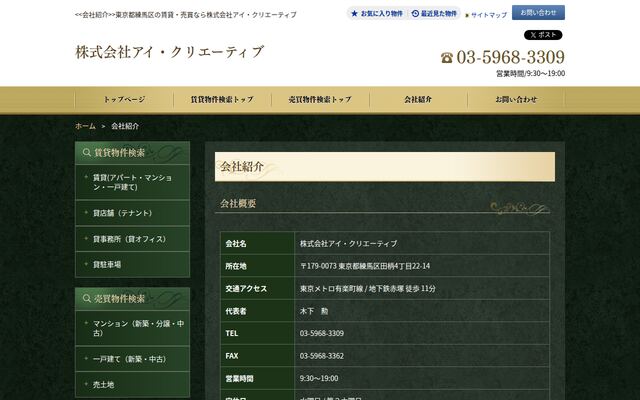This screenshot has width=640, height=400.
Task: Click the blue お問い合わせ button at top
Action: point(538,13)
